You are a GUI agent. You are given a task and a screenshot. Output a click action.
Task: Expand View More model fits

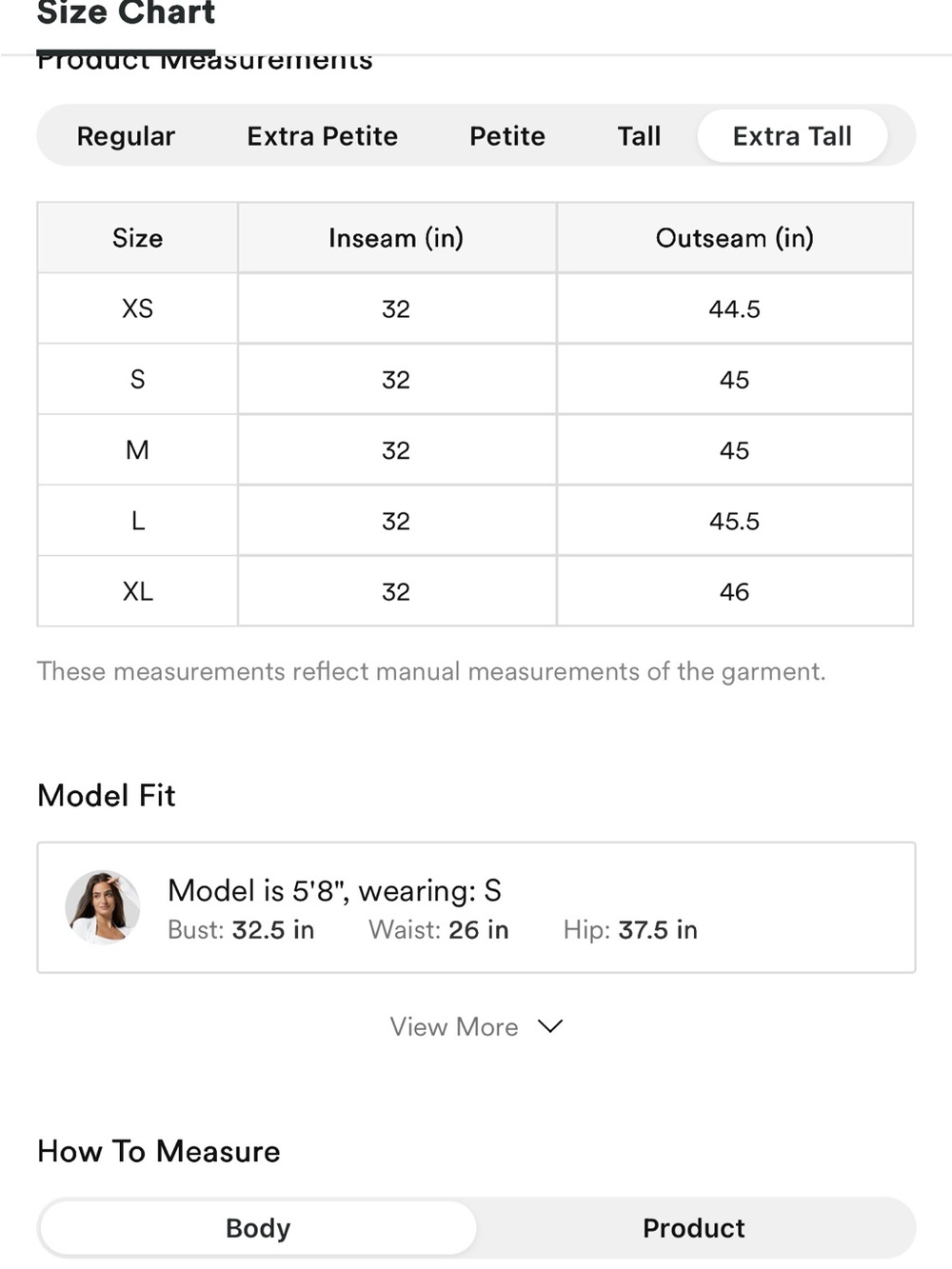click(476, 1026)
